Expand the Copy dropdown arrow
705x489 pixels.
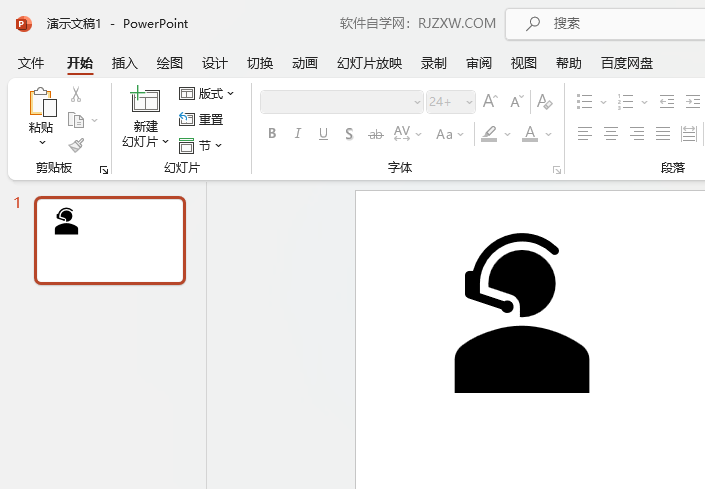click(x=94, y=120)
